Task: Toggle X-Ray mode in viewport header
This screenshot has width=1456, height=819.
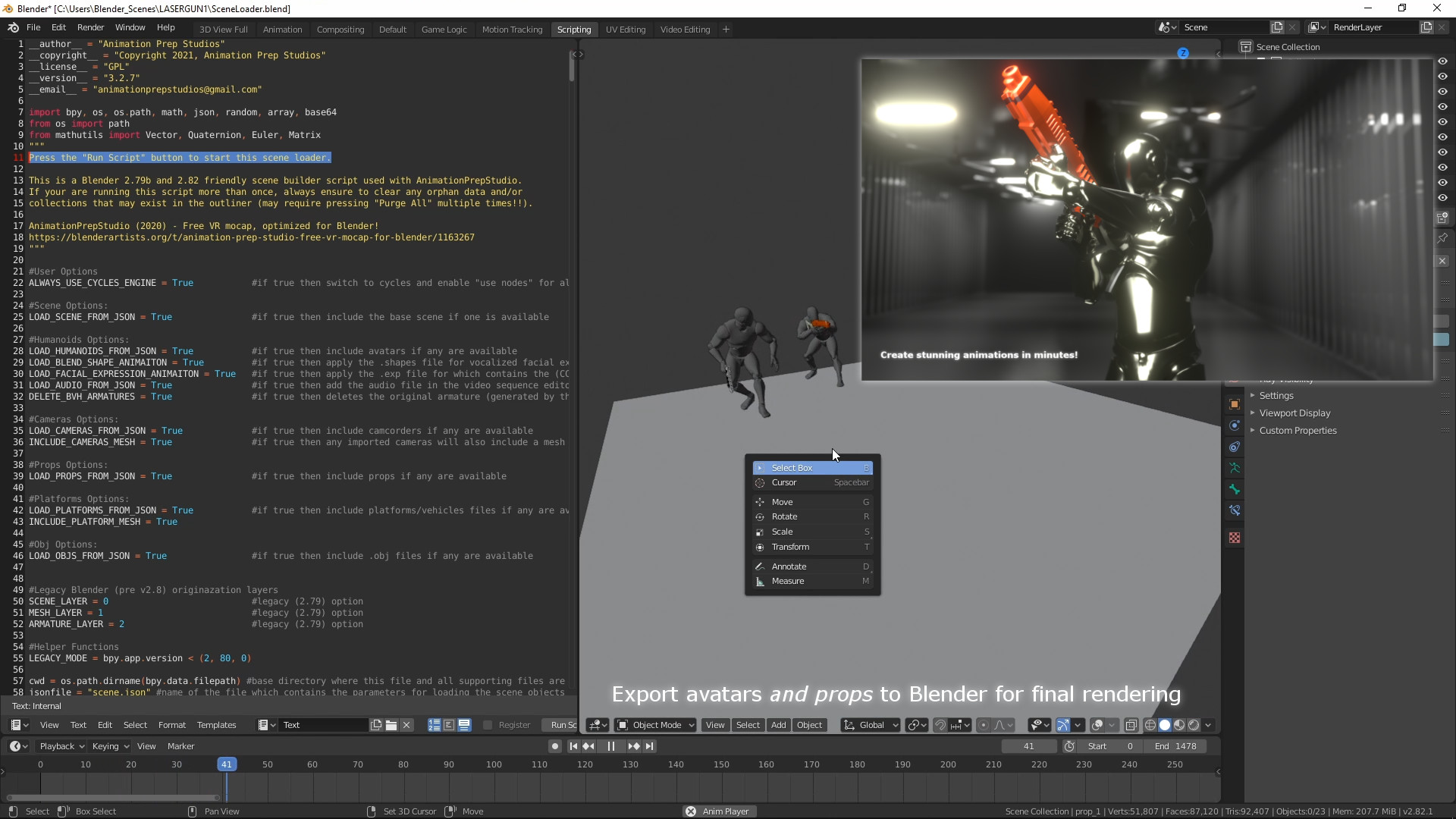Action: pos(1131,726)
